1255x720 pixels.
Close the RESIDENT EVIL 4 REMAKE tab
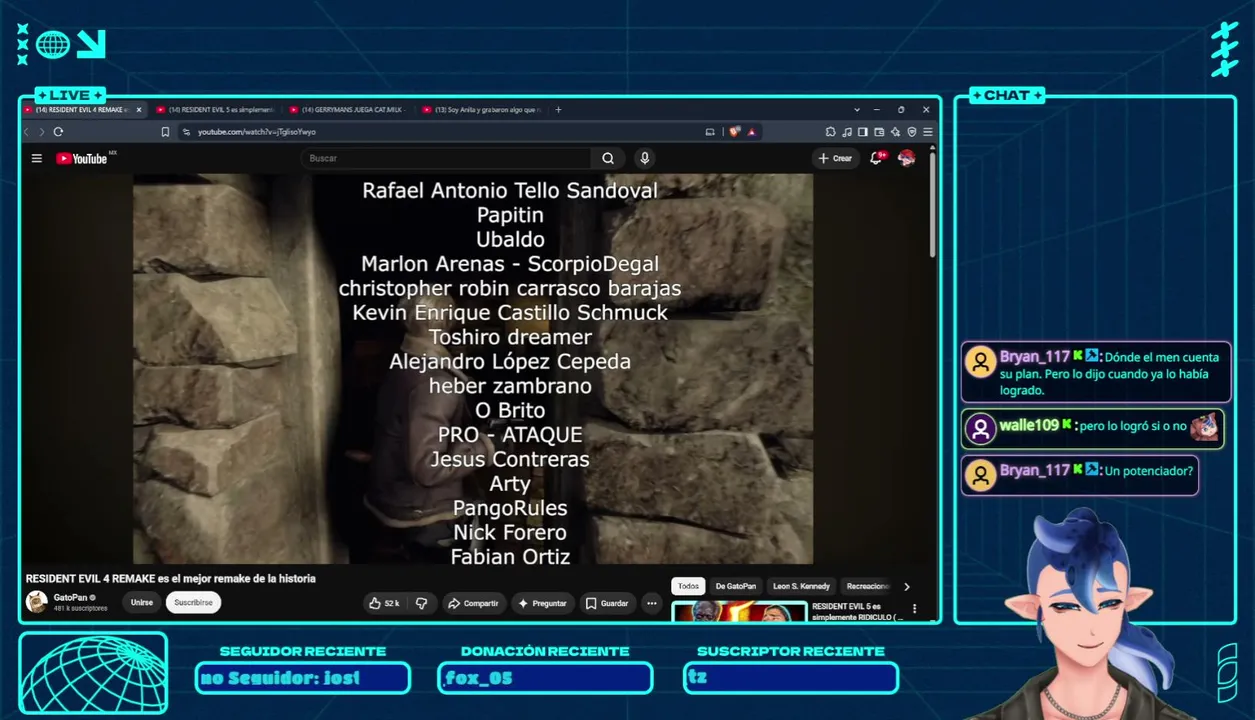coord(139,109)
